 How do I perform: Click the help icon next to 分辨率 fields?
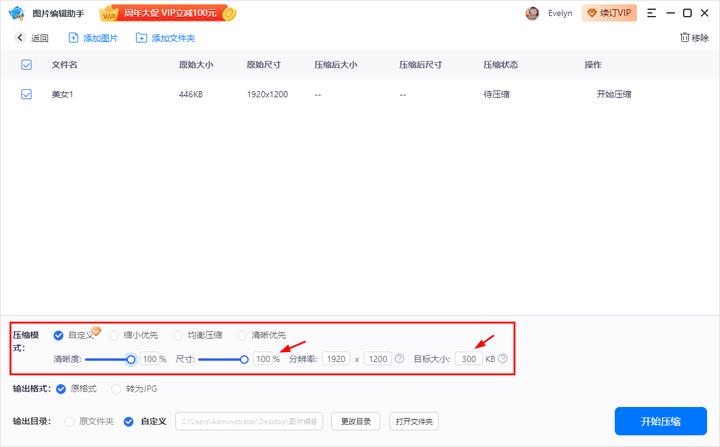(399, 358)
